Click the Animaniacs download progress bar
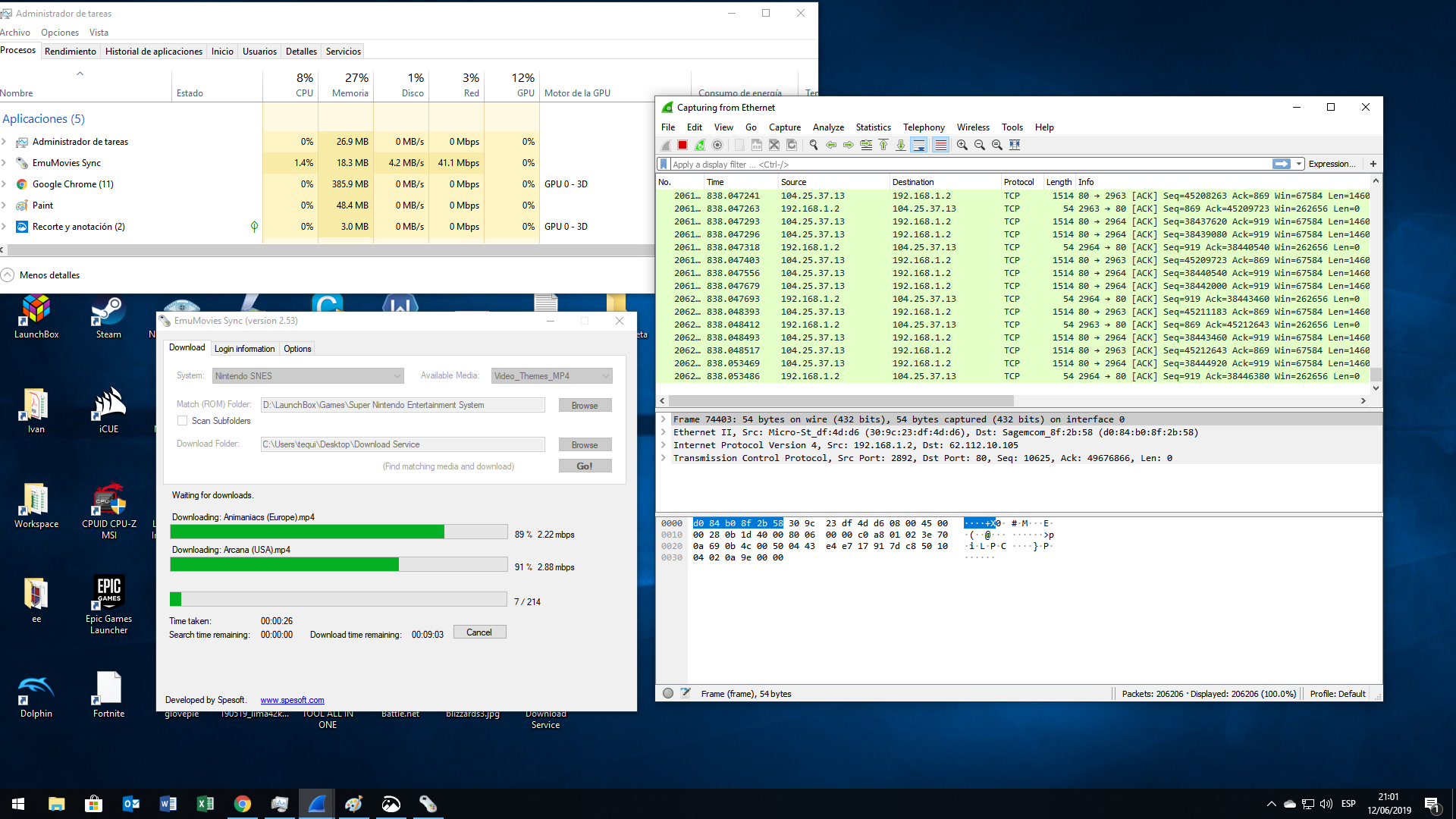The height and width of the screenshot is (819, 1456). click(339, 532)
